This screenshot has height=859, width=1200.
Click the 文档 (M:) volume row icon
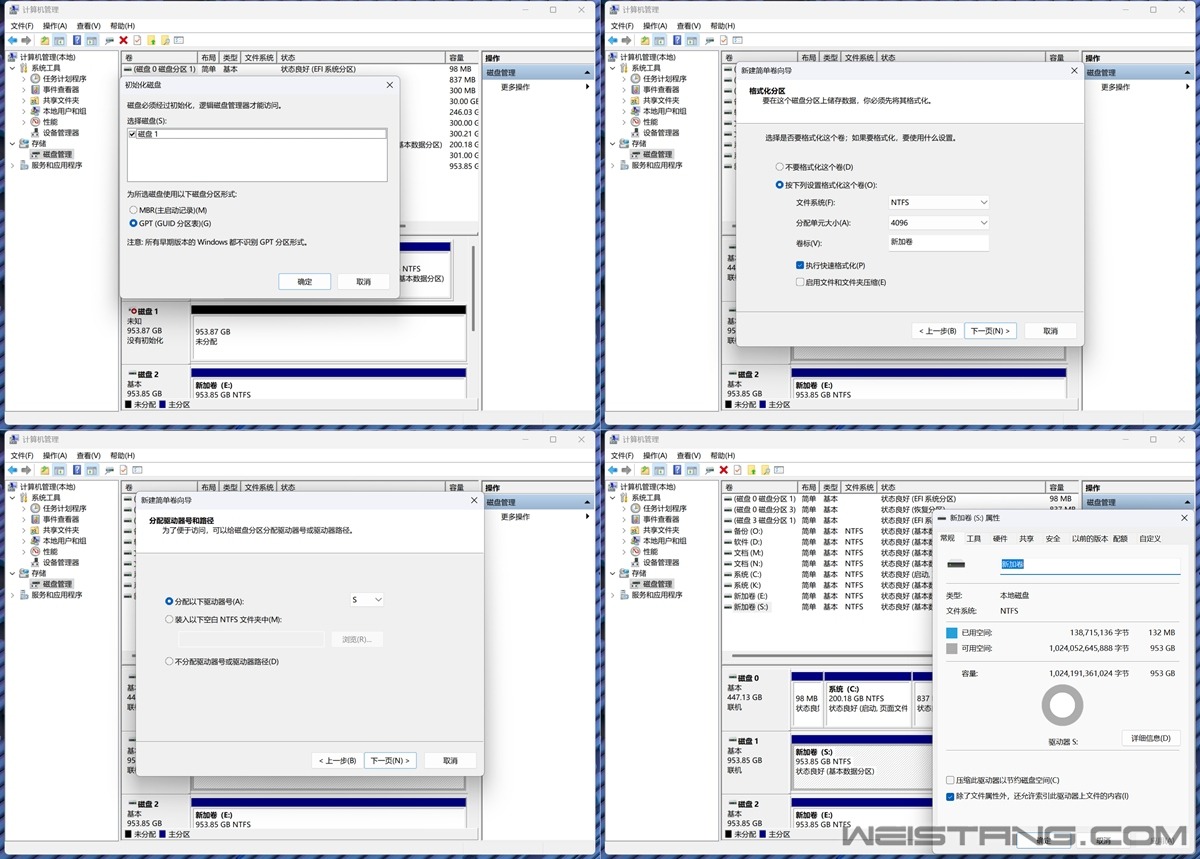pyautogui.click(x=728, y=553)
